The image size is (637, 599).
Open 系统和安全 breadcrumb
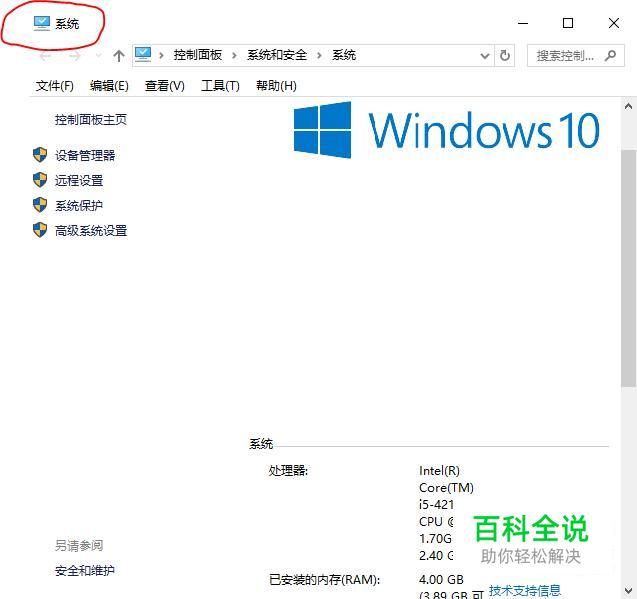tap(277, 55)
